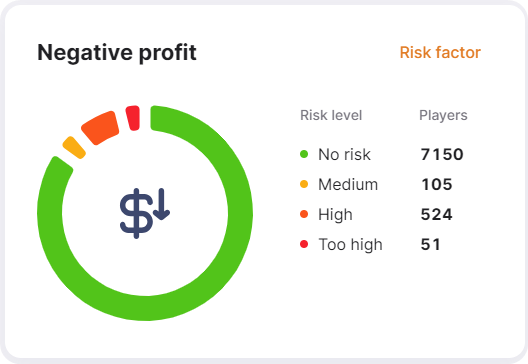Screen dimensions: 528x364
Task: Click the Negative profit title
Action: [x=117, y=53]
